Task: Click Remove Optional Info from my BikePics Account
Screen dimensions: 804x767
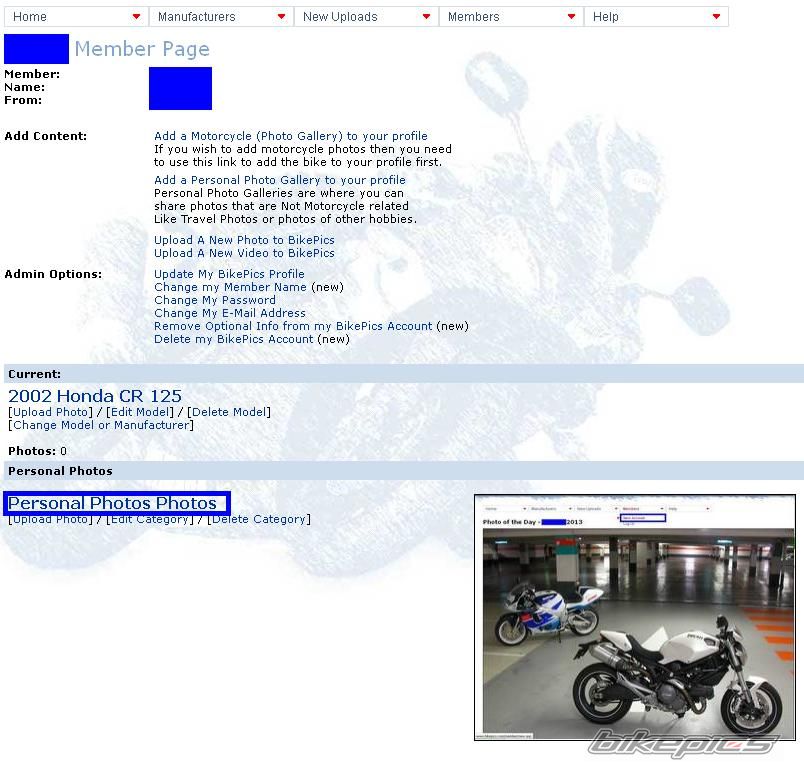Action: [x=293, y=326]
